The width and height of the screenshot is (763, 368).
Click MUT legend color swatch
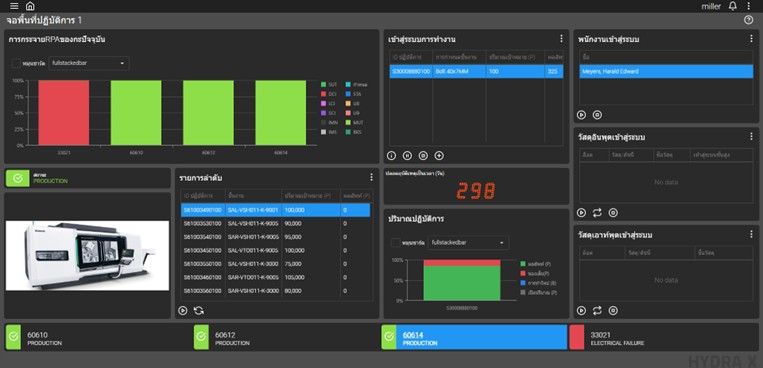(x=347, y=123)
